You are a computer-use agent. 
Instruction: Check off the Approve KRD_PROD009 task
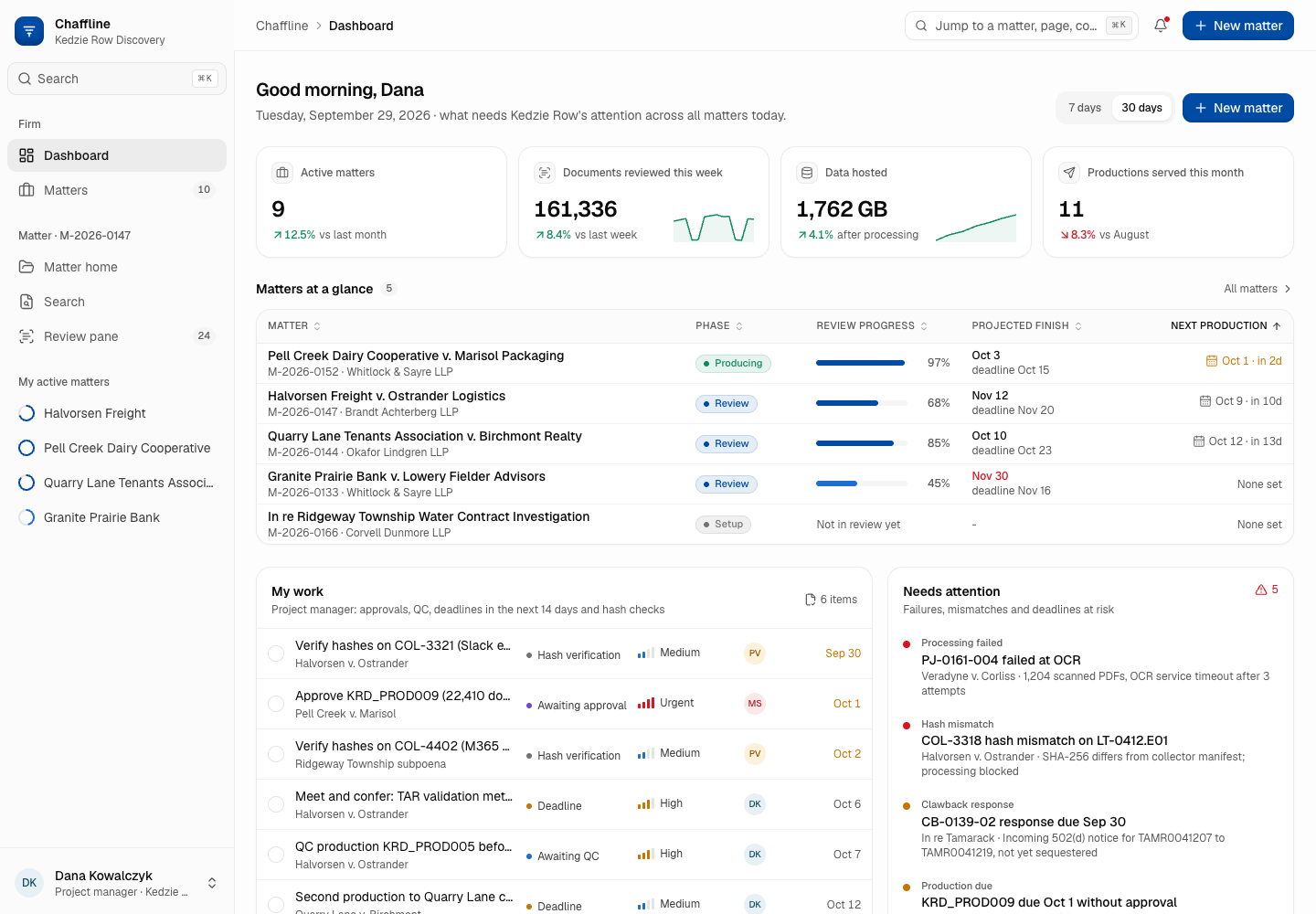click(276, 704)
